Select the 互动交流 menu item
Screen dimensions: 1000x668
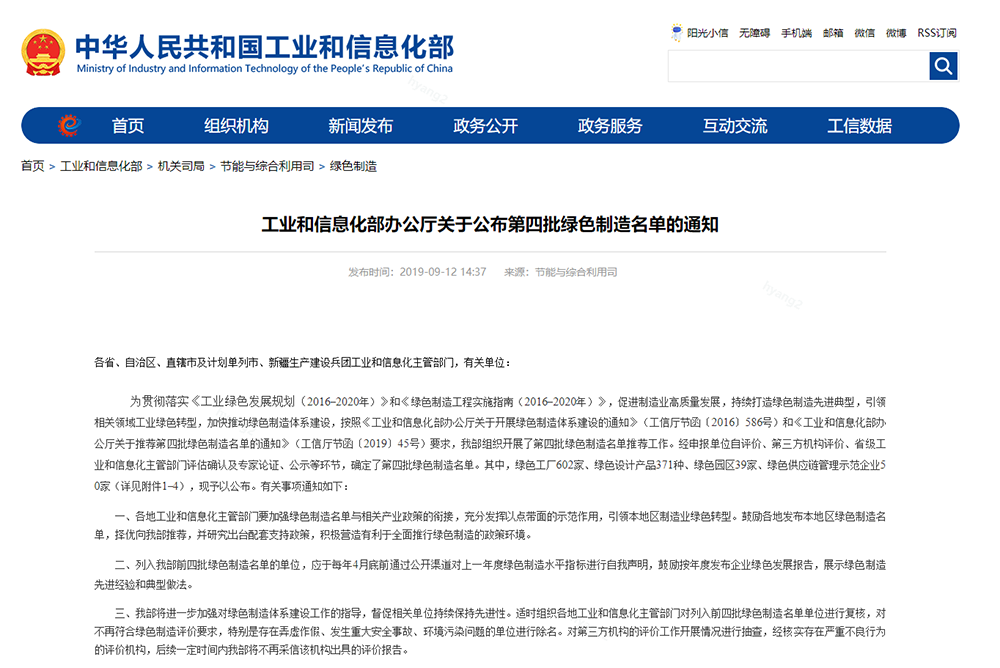(734, 125)
